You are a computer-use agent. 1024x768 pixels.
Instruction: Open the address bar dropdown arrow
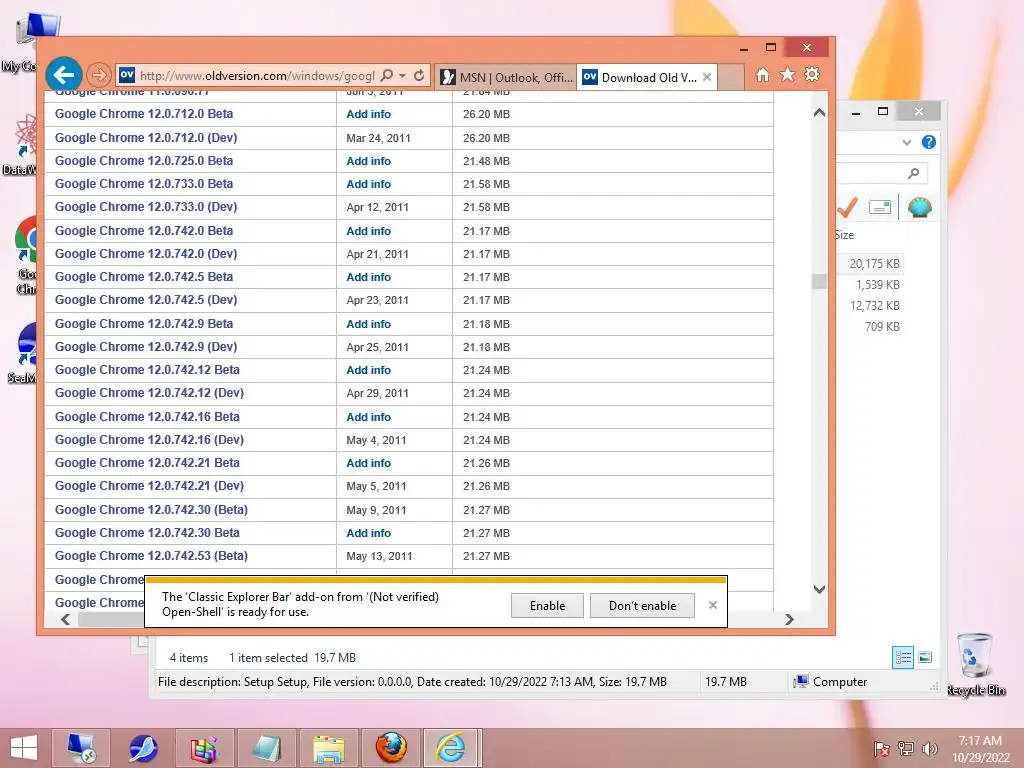(x=403, y=76)
